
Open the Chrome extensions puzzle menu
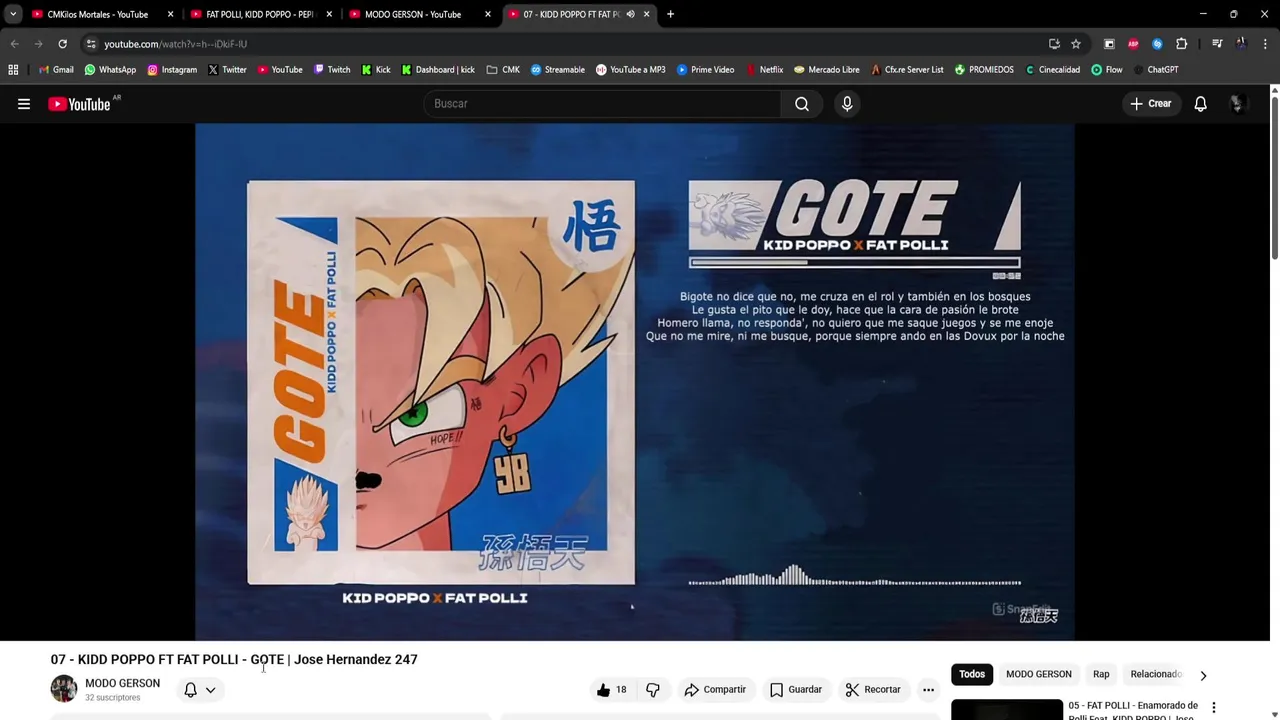1181,44
